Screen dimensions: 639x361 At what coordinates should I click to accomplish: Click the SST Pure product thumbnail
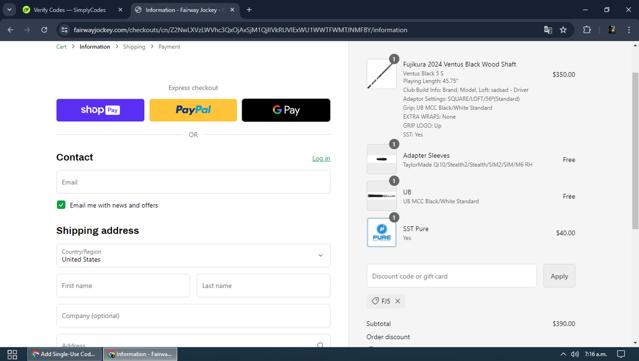[x=381, y=232]
